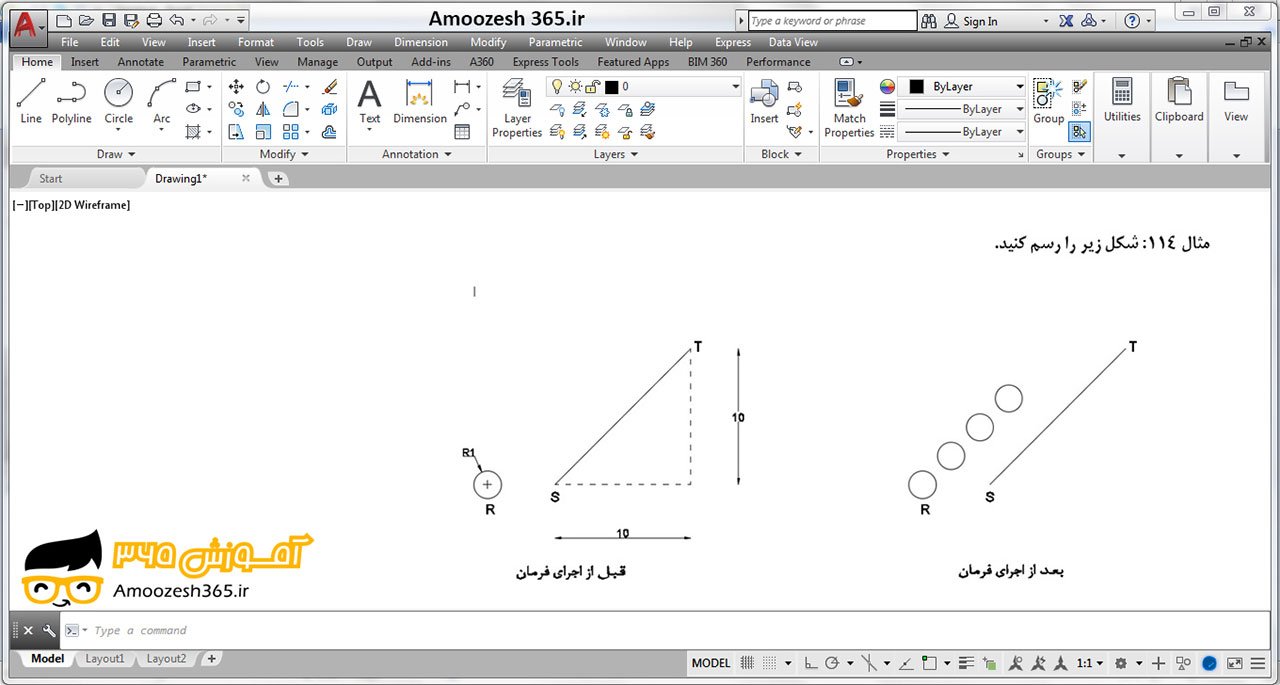Toggle 2D object snap in status bar
This screenshot has width=1280, height=685.
click(x=929, y=663)
